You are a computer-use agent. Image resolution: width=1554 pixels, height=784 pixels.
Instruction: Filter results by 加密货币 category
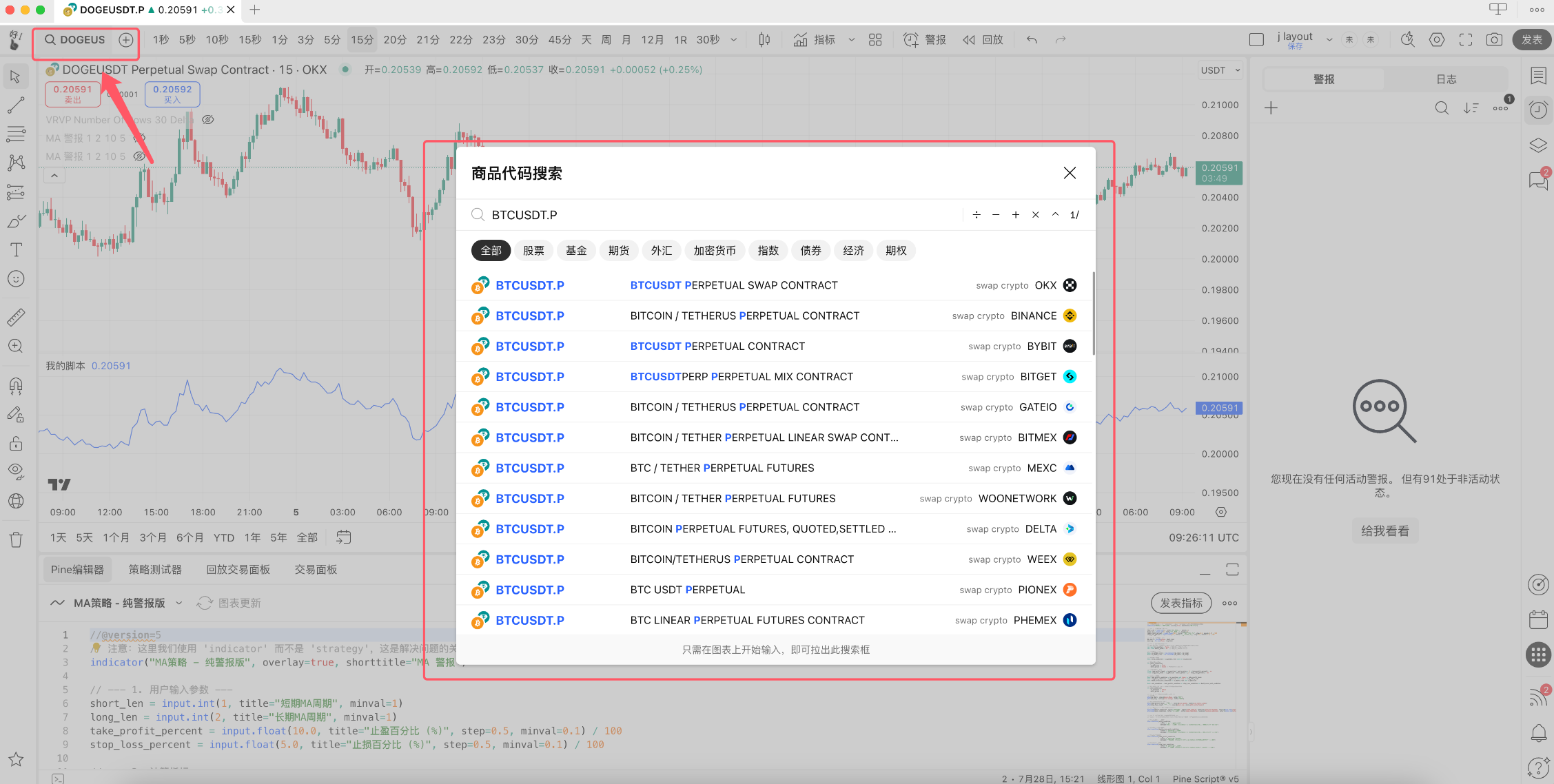pyautogui.click(x=715, y=251)
